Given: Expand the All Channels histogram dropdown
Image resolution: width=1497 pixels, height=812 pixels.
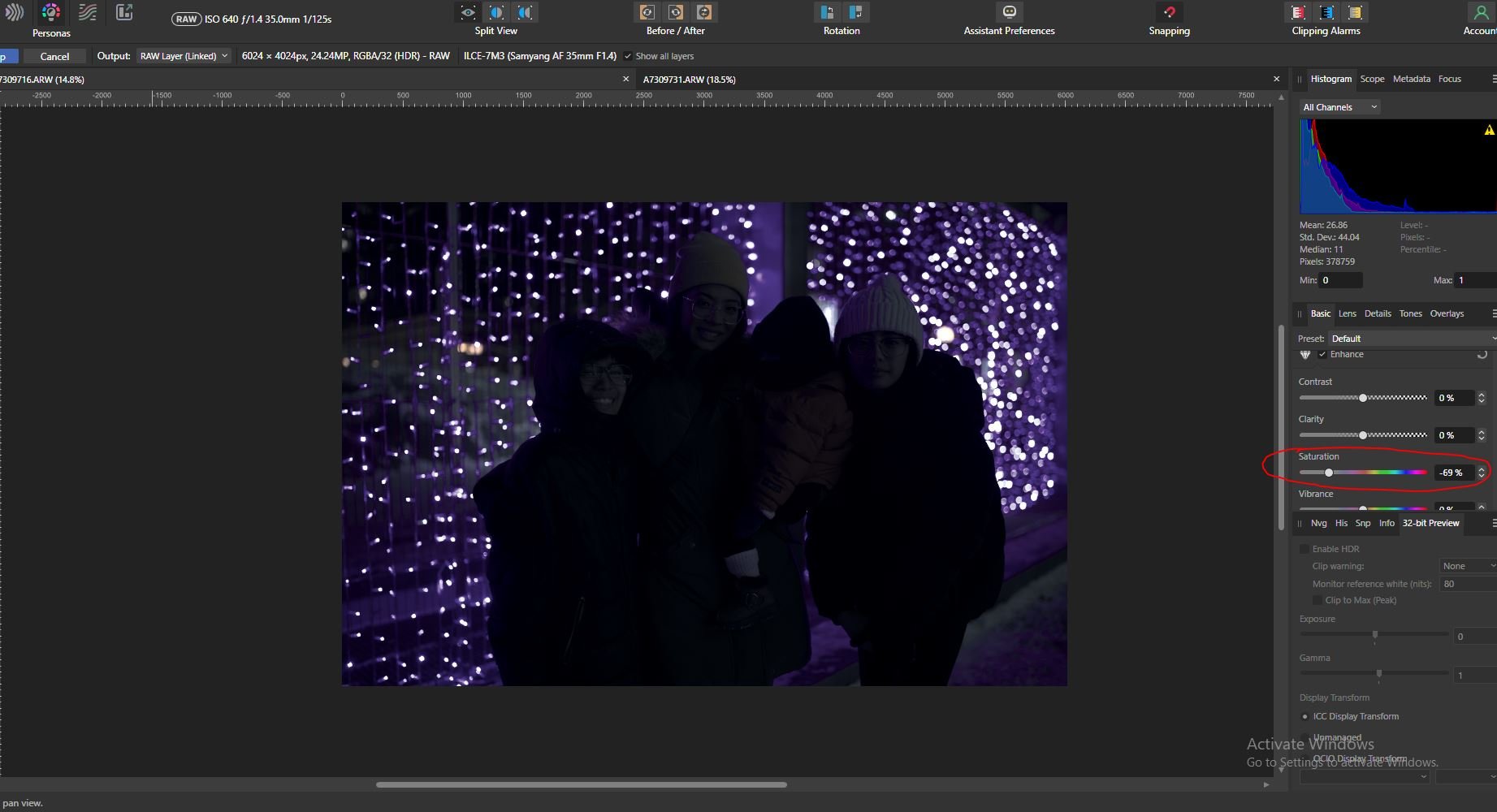Looking at the screenshot, I should 1339,107.
